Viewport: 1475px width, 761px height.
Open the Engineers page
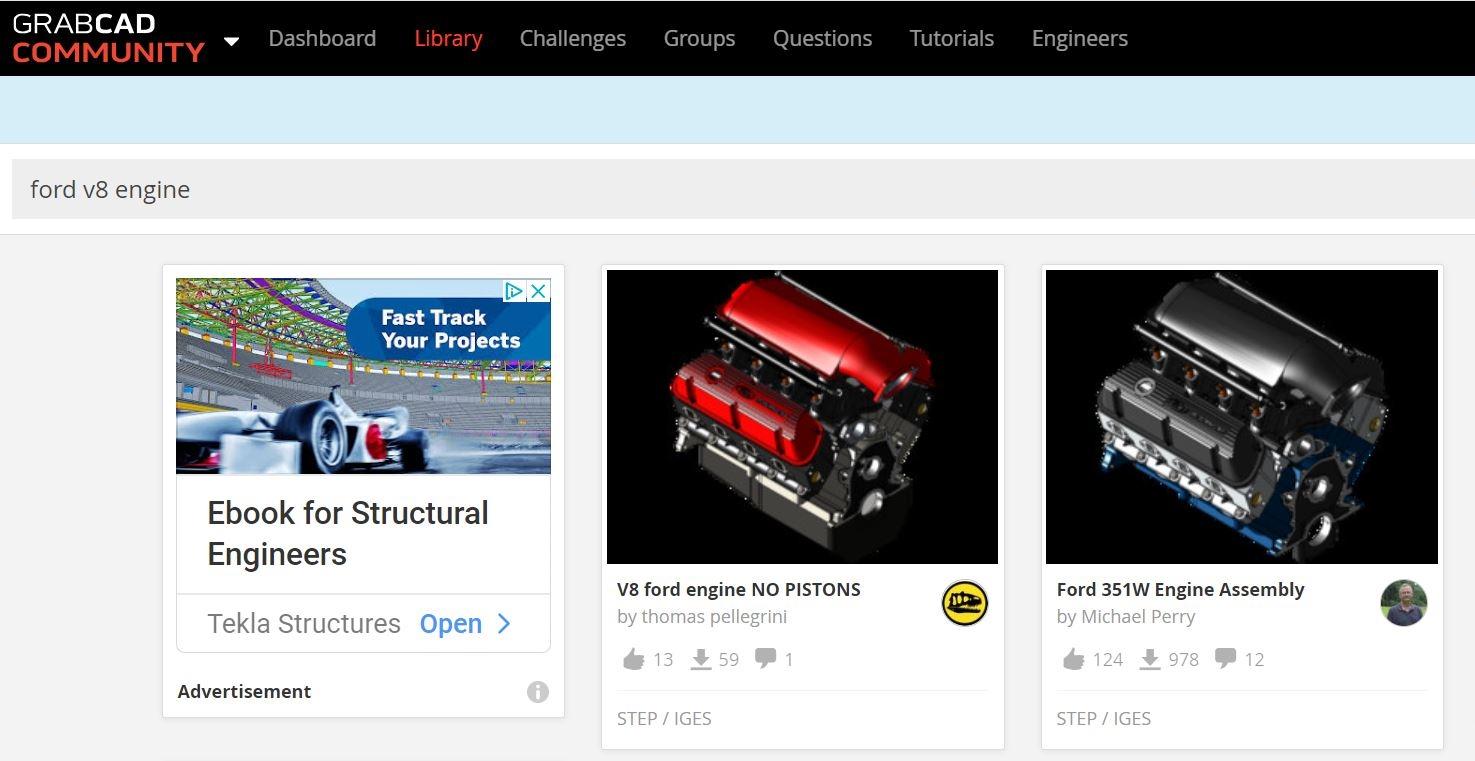1079,38
